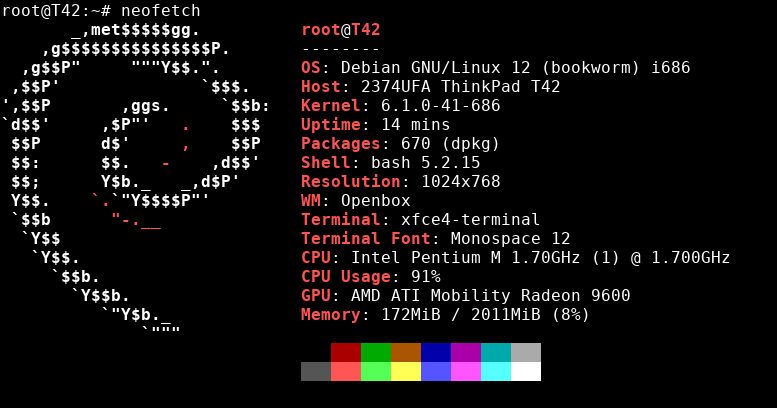Click the bright yellow color block
This screenshot has width=777, height=408.
coord(406,371)
